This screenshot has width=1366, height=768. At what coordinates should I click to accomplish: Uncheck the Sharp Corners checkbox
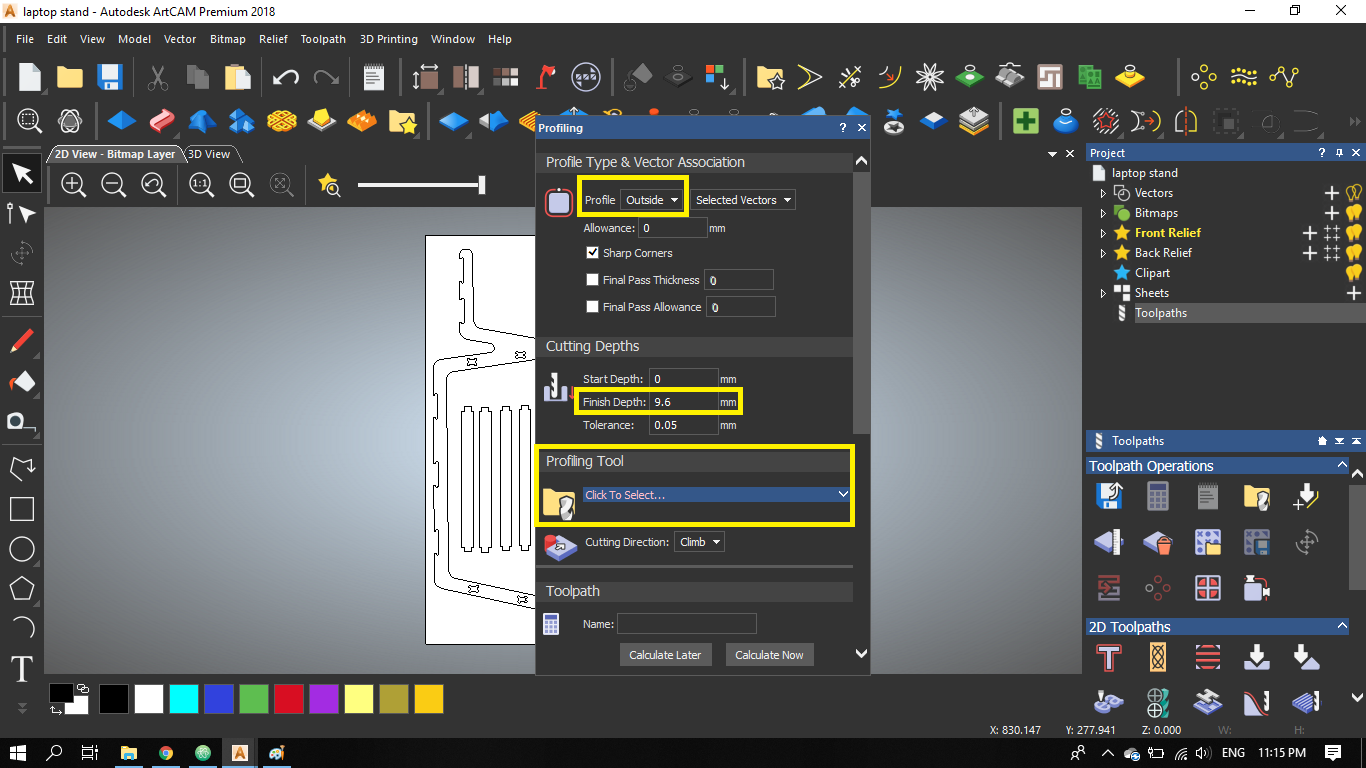(x=592, y=253)
